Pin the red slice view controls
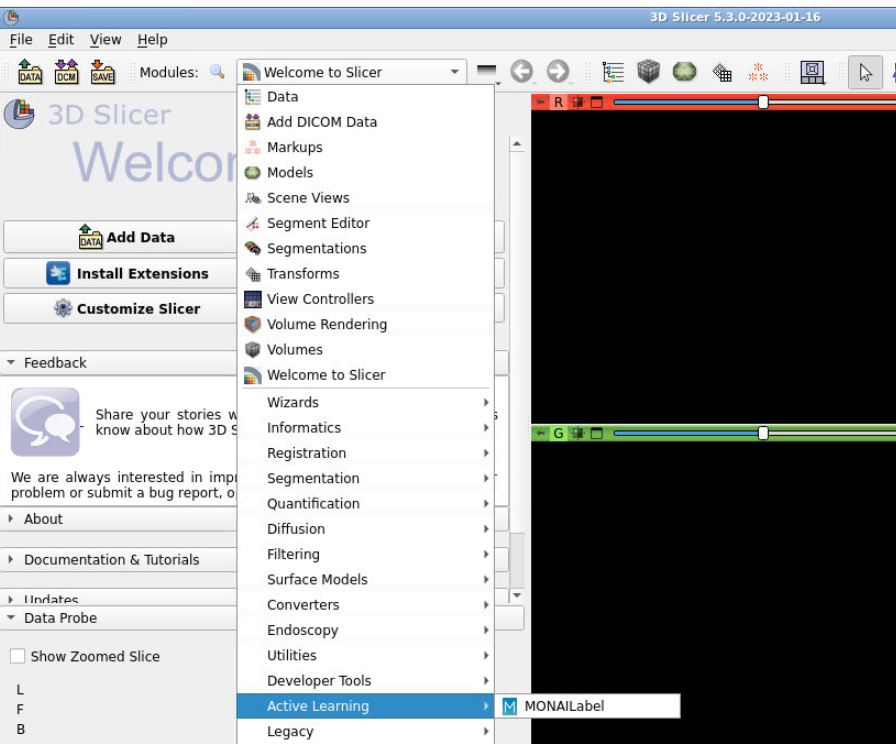The width and height of the screenshot is (896, 744). [x=541, y=101]
